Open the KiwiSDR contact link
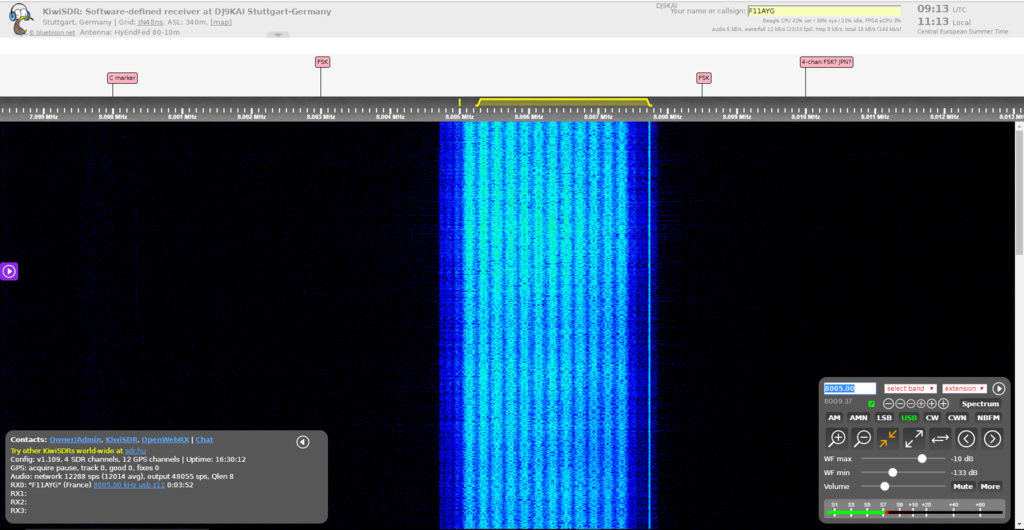The width and height of the screenshot is (1024, 530). [121, 440]
